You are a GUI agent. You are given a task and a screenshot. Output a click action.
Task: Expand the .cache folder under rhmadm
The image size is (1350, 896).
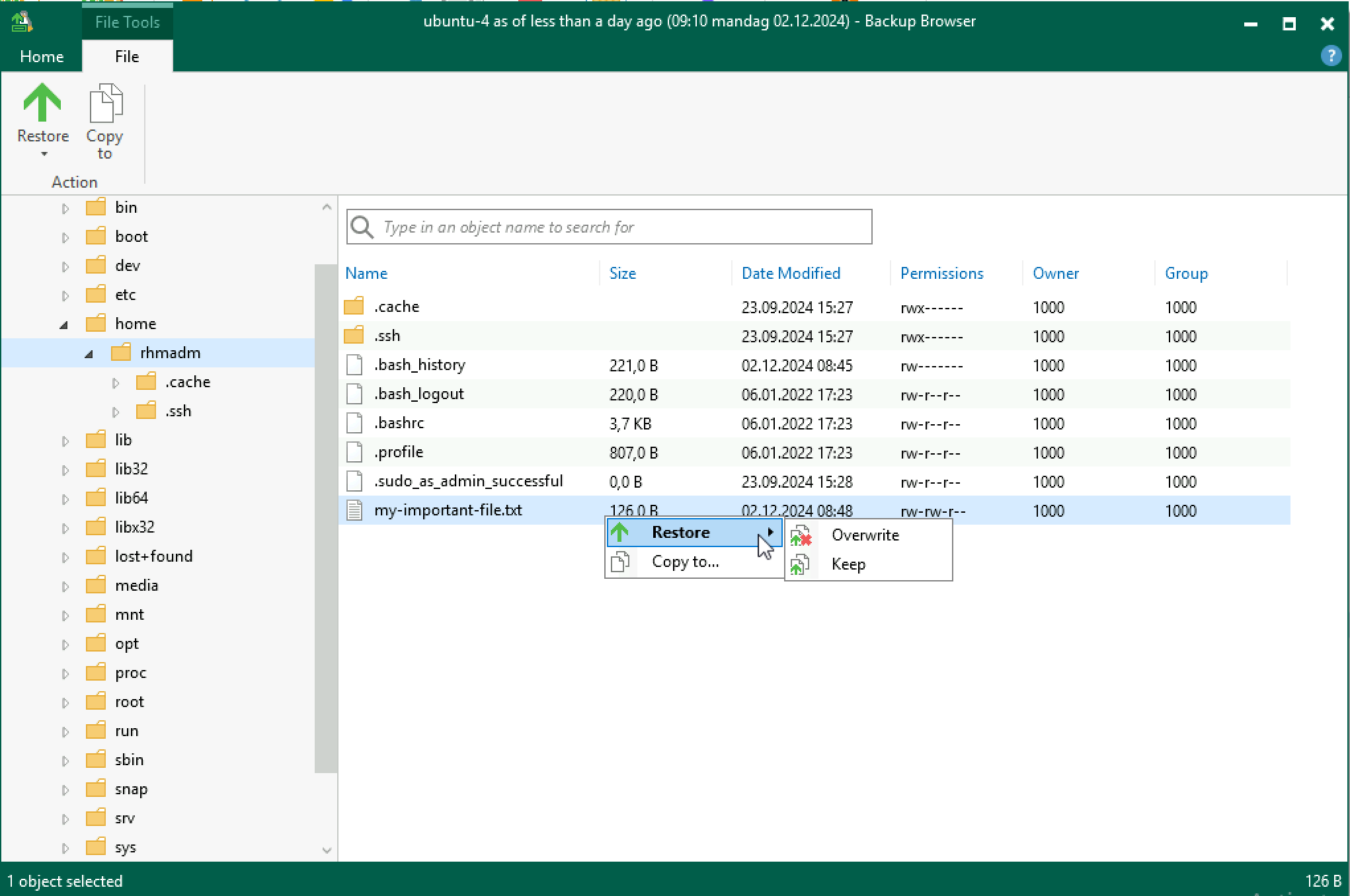113,381
